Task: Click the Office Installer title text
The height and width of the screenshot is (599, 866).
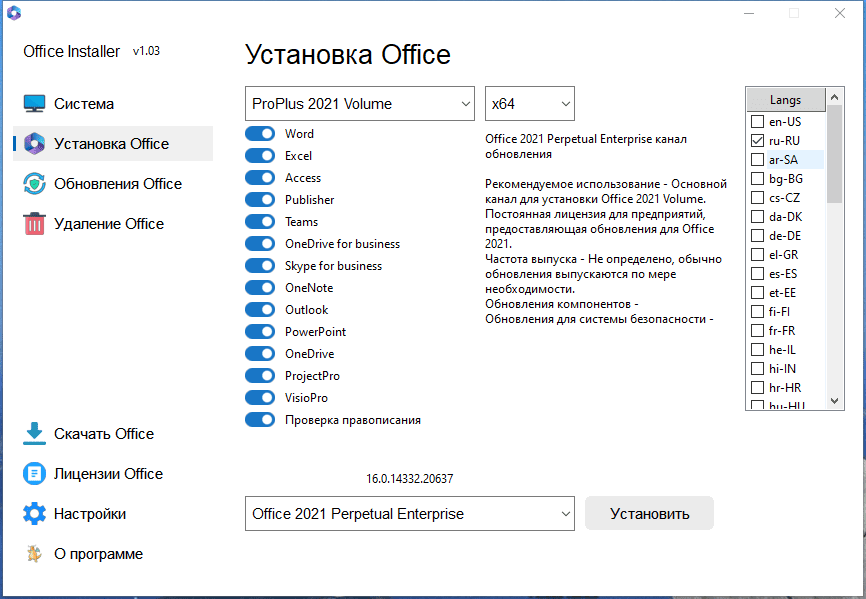Action: coord(71,51)
